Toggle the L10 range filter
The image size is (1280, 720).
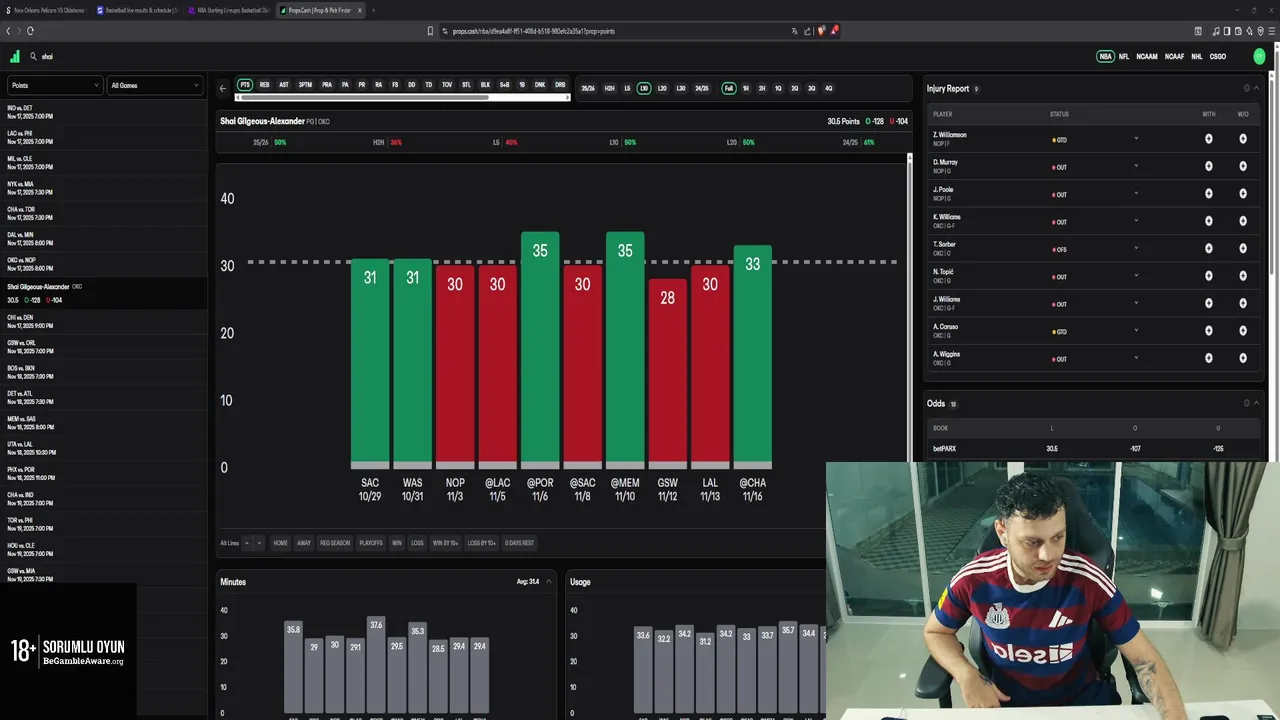click(x=644, y=88)
